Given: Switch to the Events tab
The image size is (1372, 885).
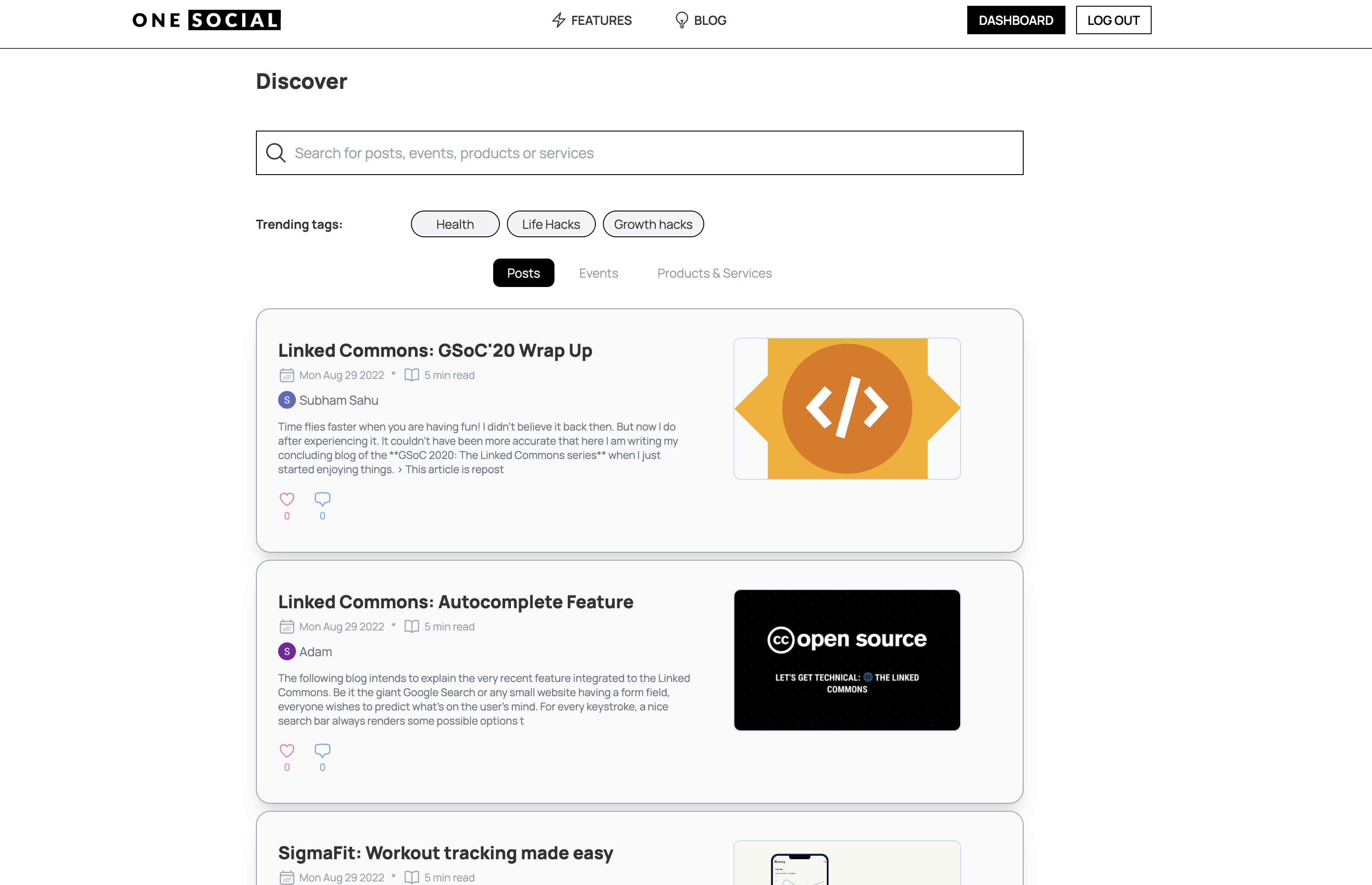Looking at the screenshot, I should pyautogui.click(x=598, y=273).
